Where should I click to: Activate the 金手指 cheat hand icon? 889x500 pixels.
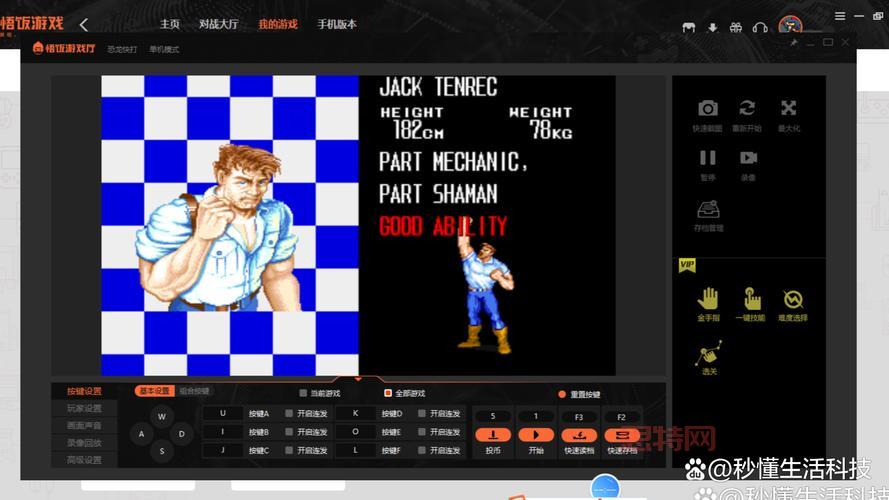708,298
